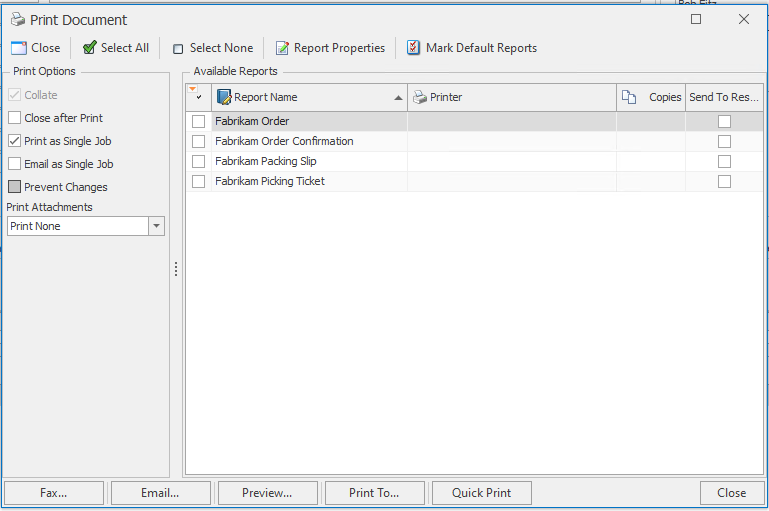Select the Fabrikam Order Confirmation row
Viewport: 769px width, 511px height.
click(284, 141)
